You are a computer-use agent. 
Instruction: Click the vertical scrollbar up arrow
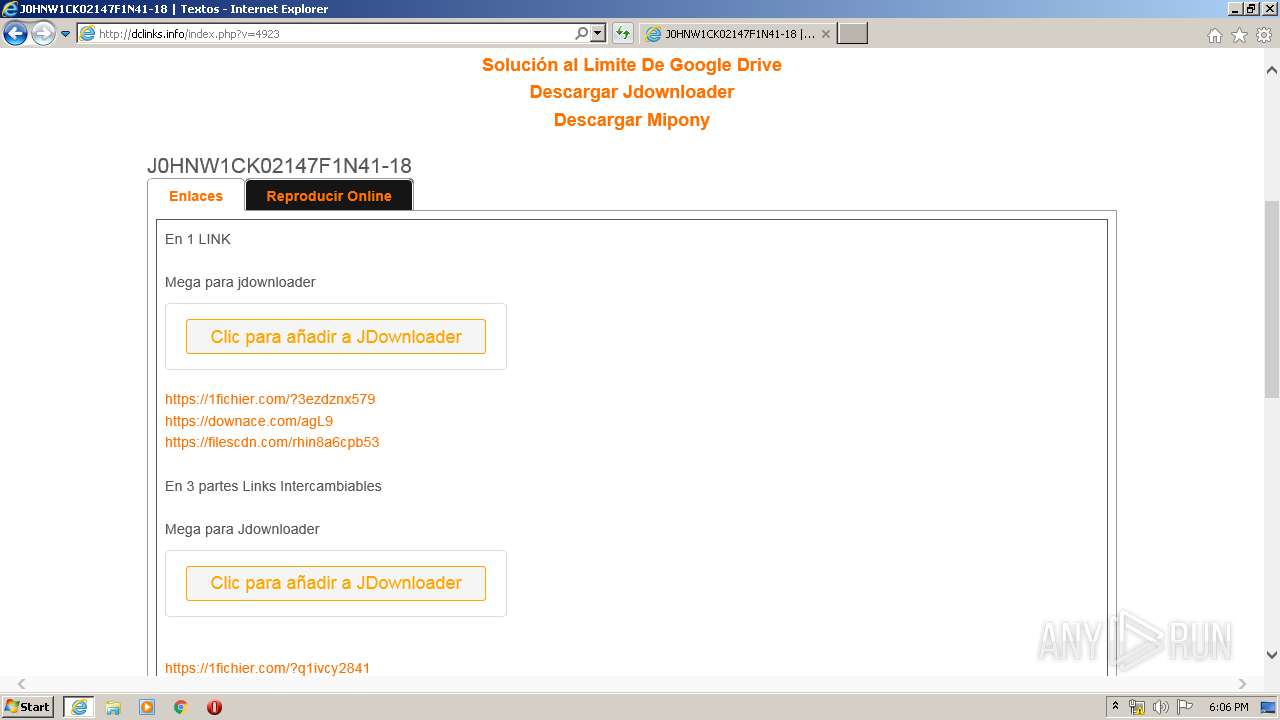[x=1272, y=70]
